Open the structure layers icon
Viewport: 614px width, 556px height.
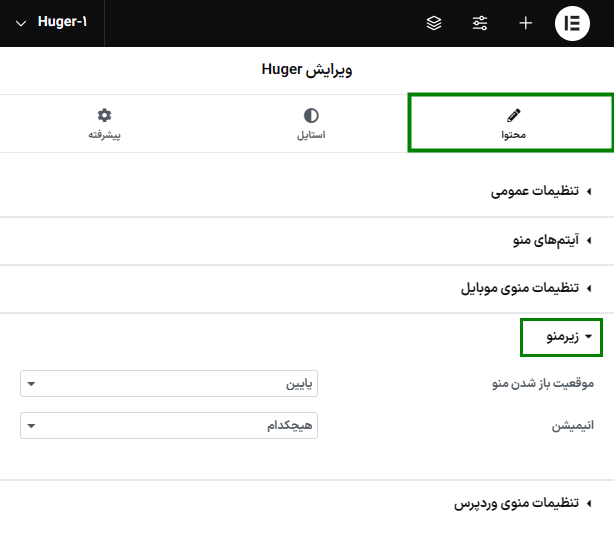click(434, 23)
